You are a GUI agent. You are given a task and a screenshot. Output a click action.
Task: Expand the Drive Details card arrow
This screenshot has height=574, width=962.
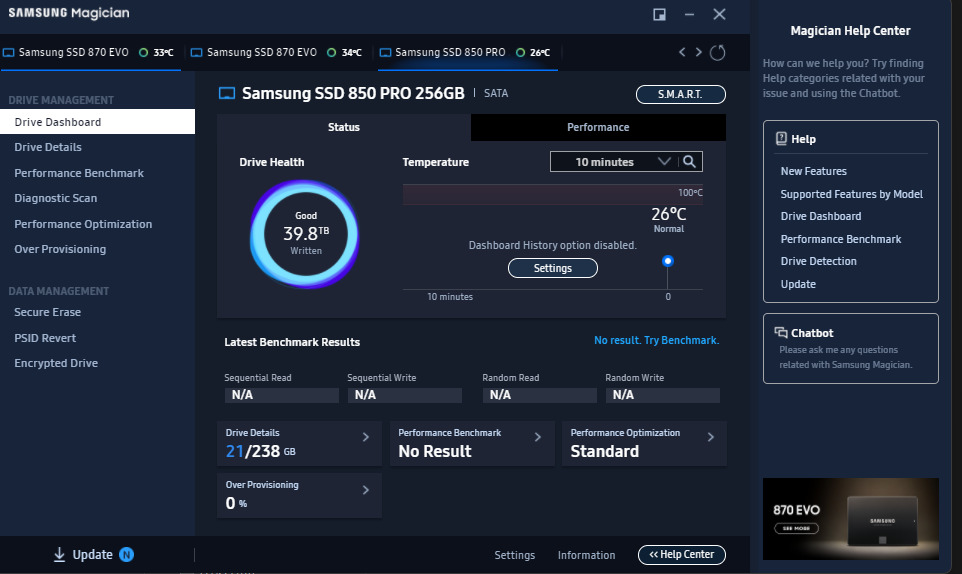[366, 437]
